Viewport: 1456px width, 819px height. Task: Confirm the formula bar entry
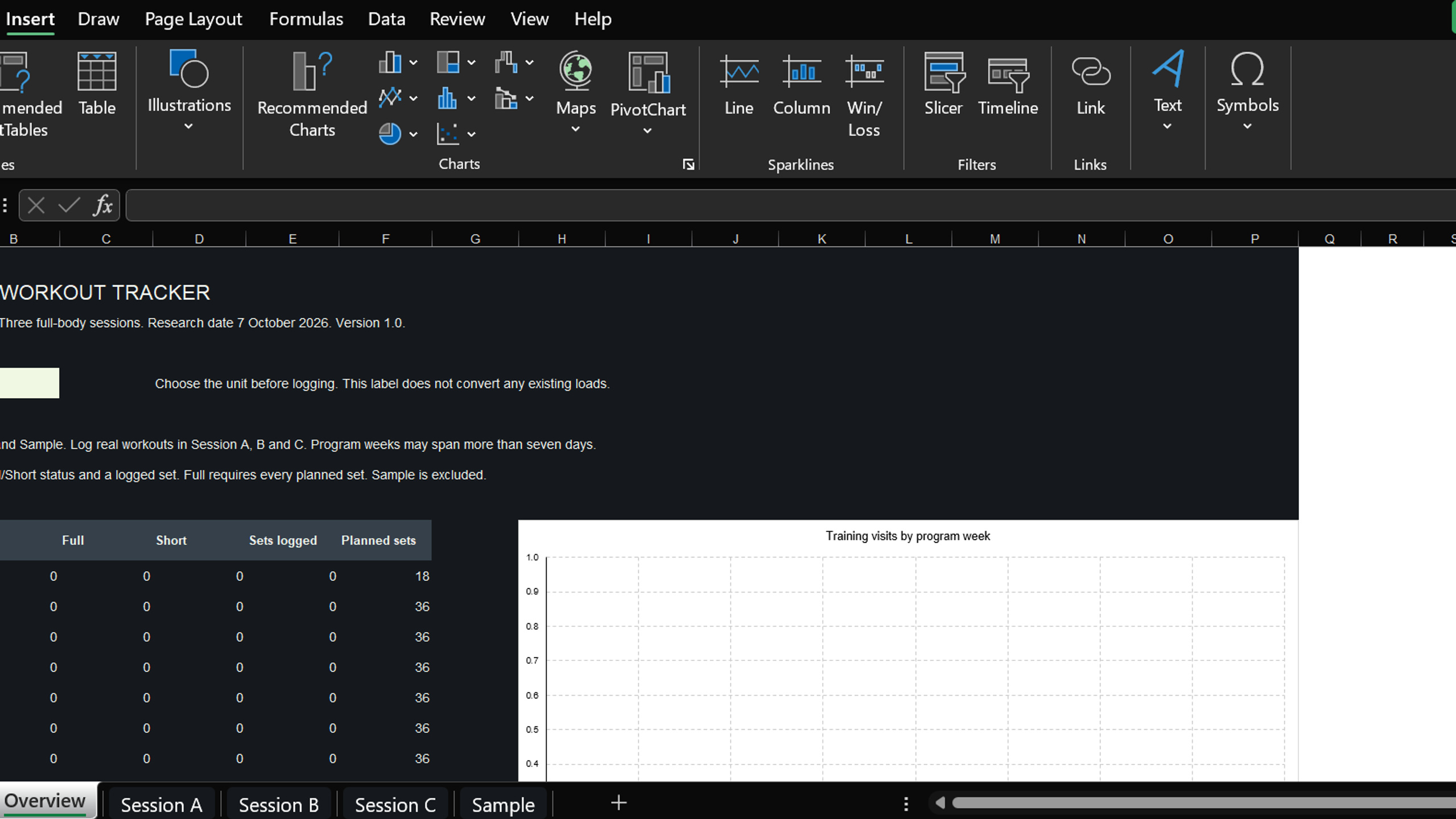(69, 205)
